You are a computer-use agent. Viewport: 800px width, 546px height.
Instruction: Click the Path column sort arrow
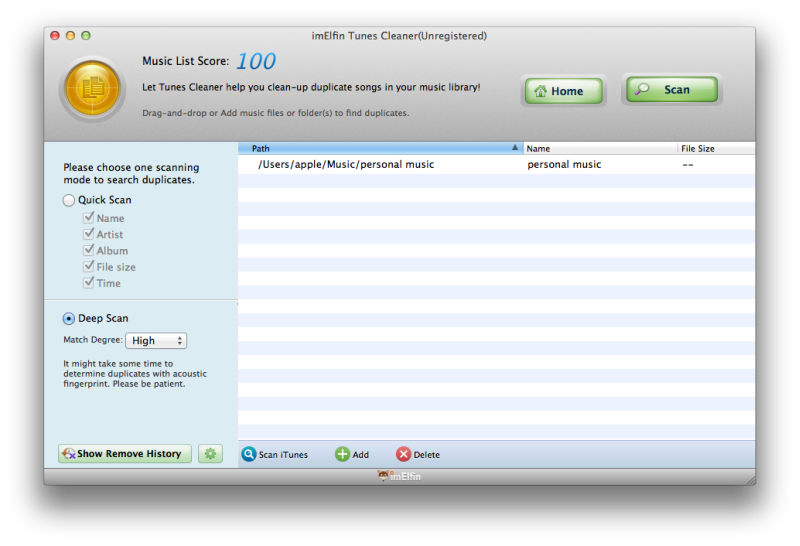pyautogui.click(x=515, y=147)
